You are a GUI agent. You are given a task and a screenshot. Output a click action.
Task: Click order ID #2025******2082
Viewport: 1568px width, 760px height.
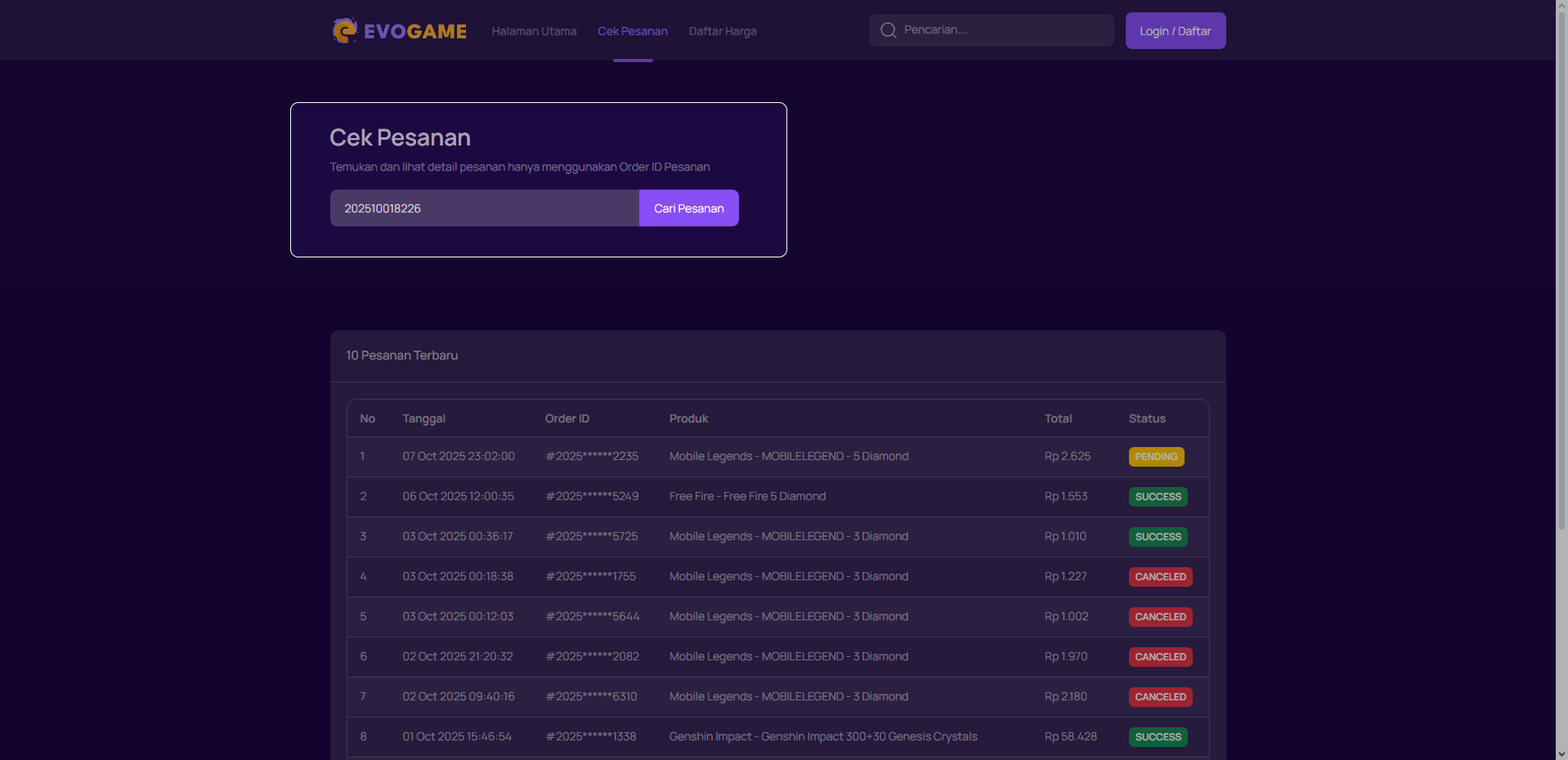tap(592, 656)
